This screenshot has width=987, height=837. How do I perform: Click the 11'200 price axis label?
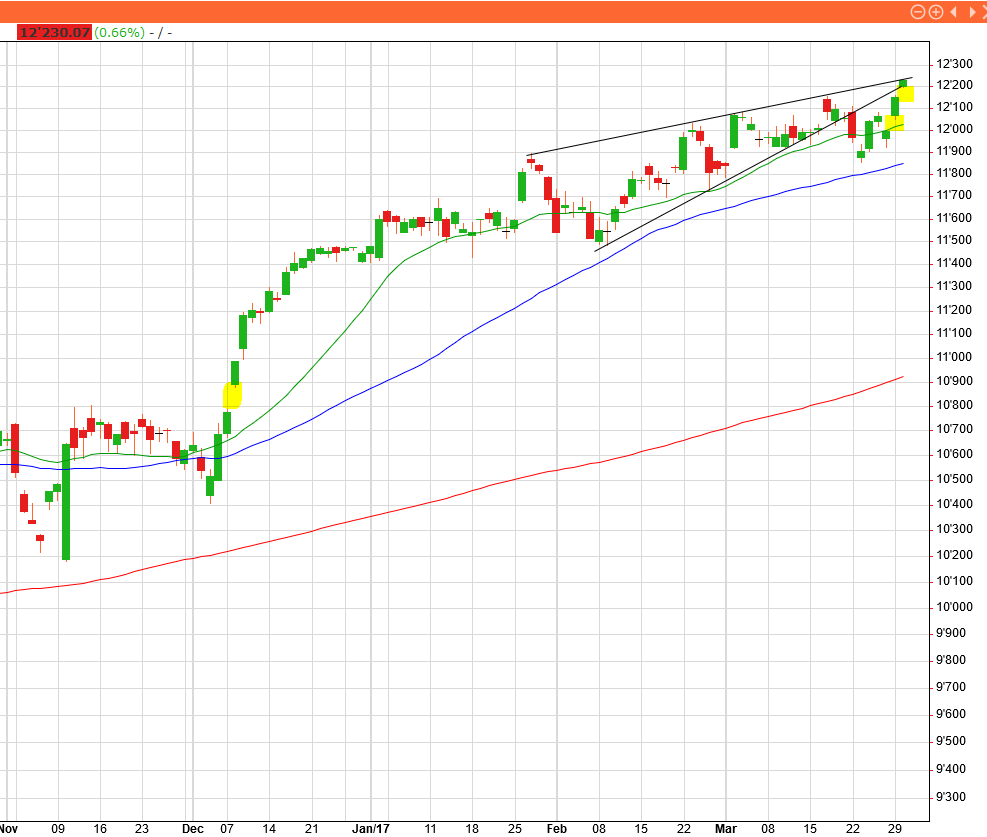(x=954, y=310)
